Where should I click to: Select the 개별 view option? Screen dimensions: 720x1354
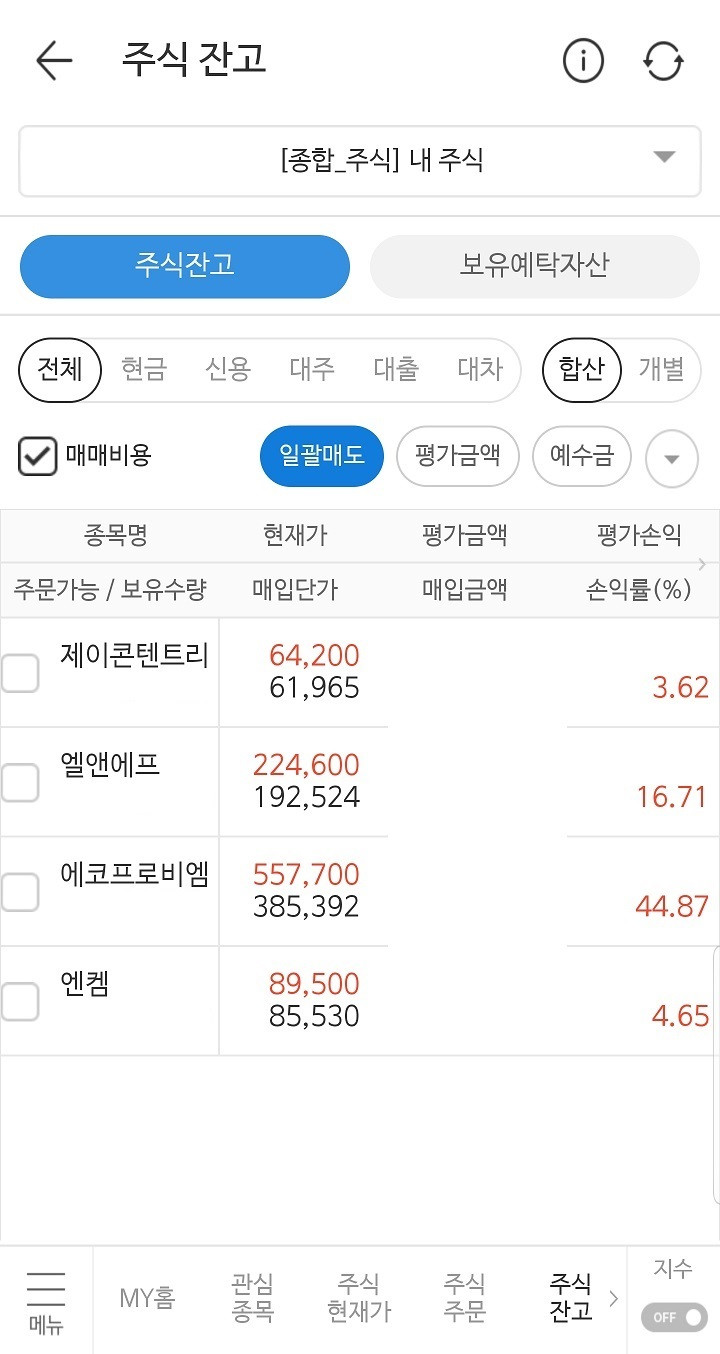[x=661, y=369]
